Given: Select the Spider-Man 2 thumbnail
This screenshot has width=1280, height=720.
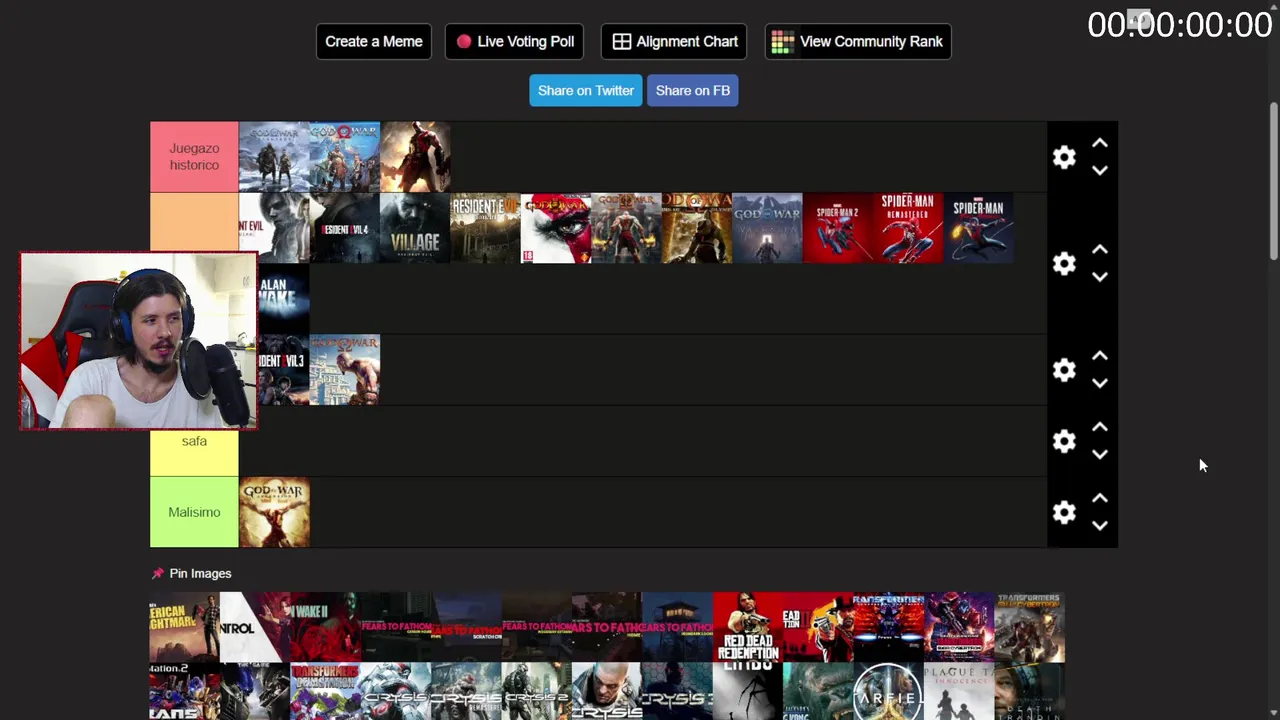Looking at the screenshot, I should (838, 228).
